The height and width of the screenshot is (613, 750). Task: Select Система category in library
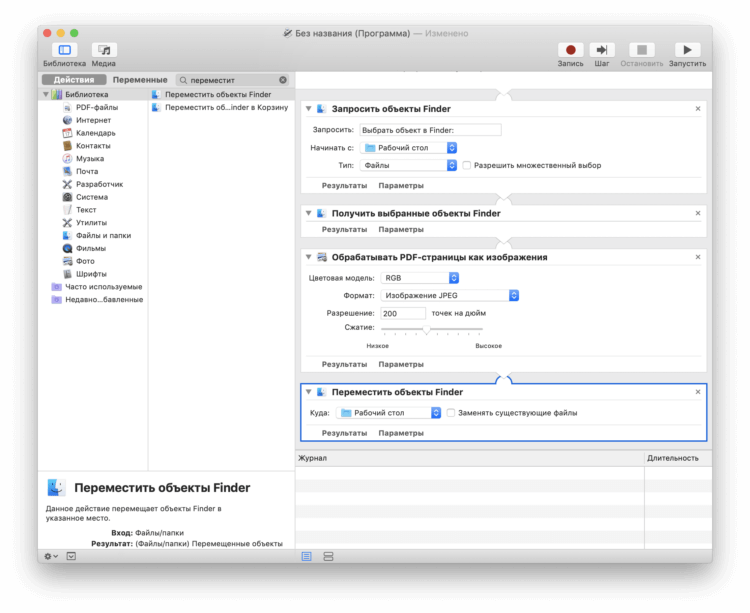point(92,197)
